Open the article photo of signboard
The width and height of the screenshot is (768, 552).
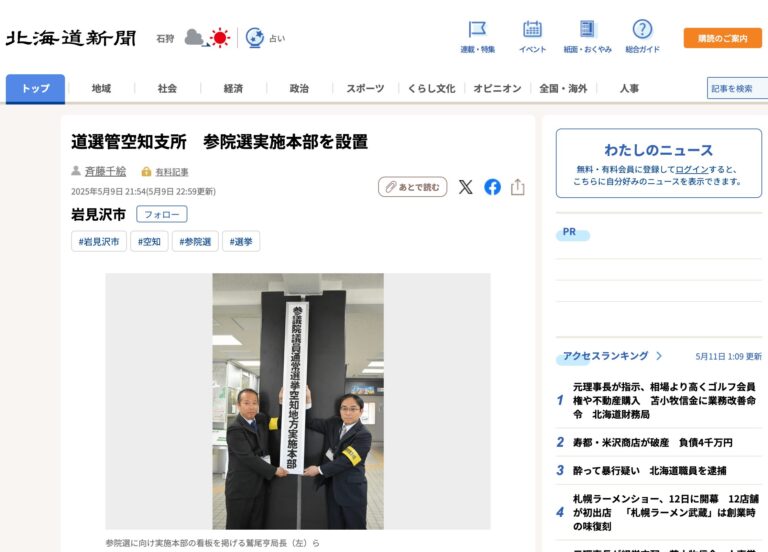click(298, 401)
